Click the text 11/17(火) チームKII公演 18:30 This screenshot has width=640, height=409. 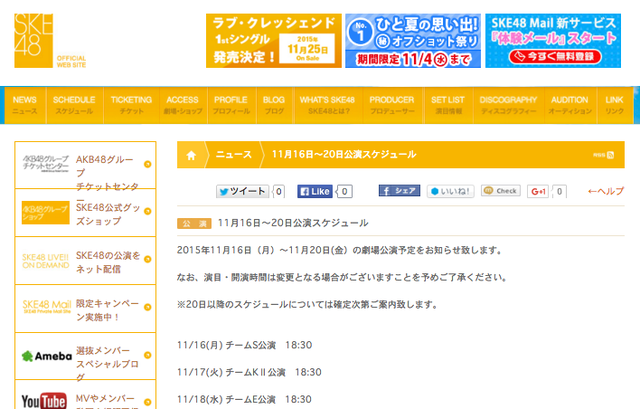click(249, 372)
